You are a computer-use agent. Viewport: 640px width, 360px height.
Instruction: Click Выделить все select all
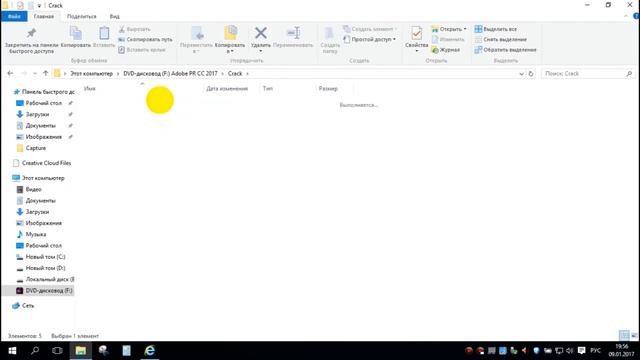(x=496, y=29)
